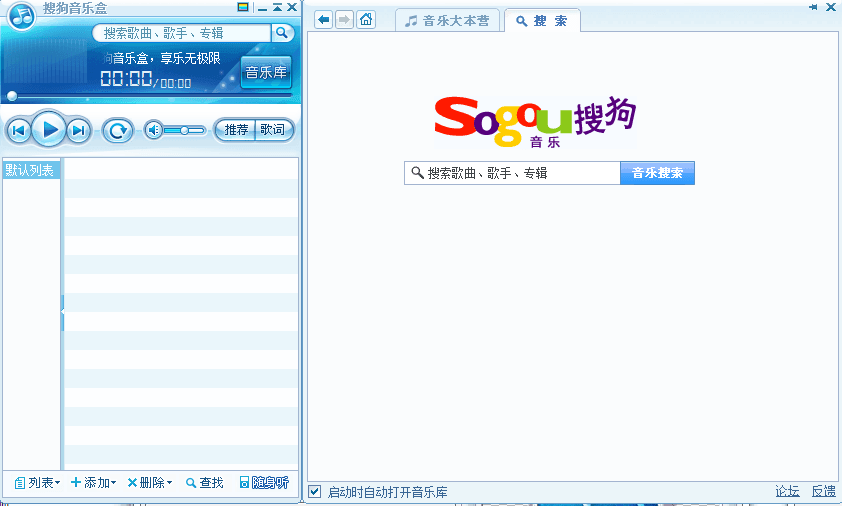Select 默认列表 in the playlist sidebar

click(x=30, y=170)
